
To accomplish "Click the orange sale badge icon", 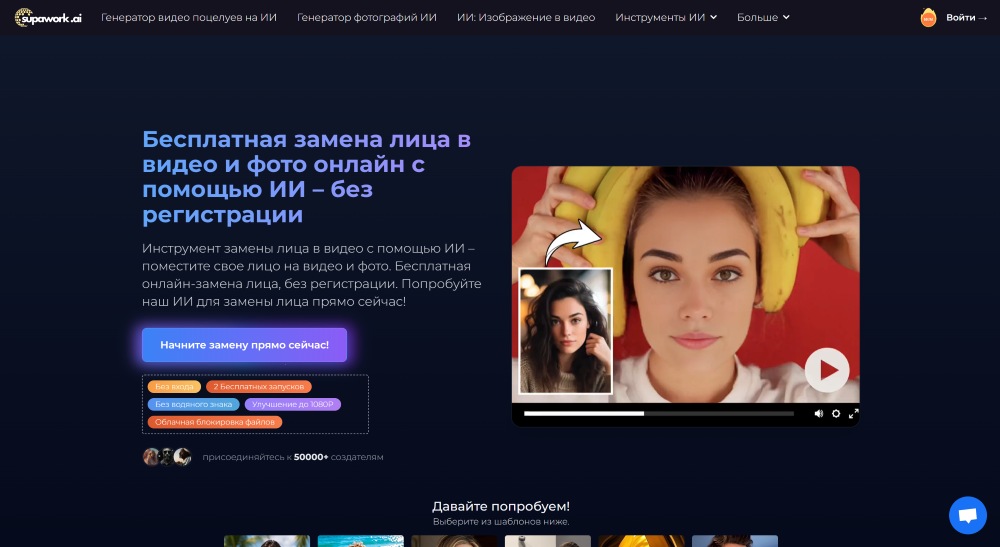I will click(928, 18).
